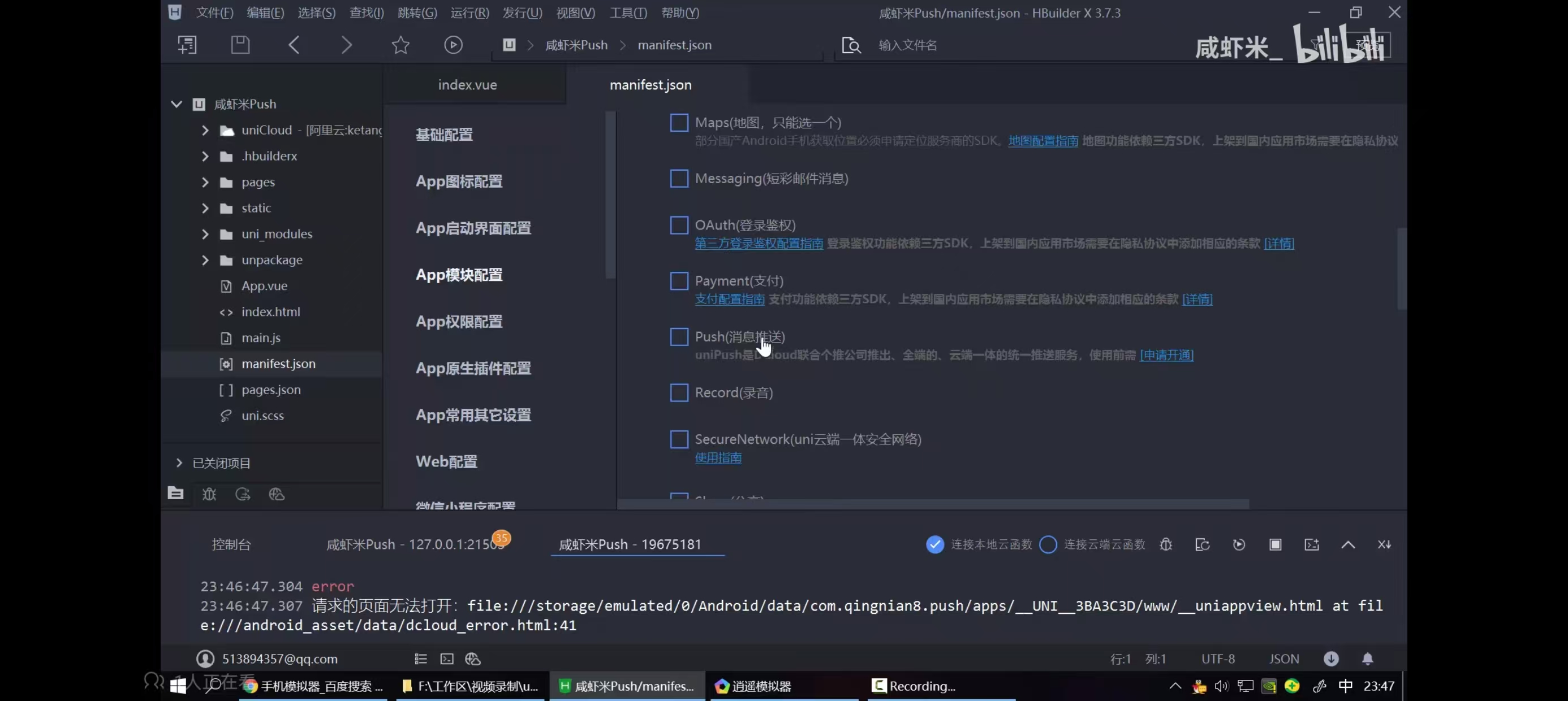Open the 发行(U) menu
The height and width of the screenshot is (701, 1568).
pyautogui.click(x=522, y=13)
